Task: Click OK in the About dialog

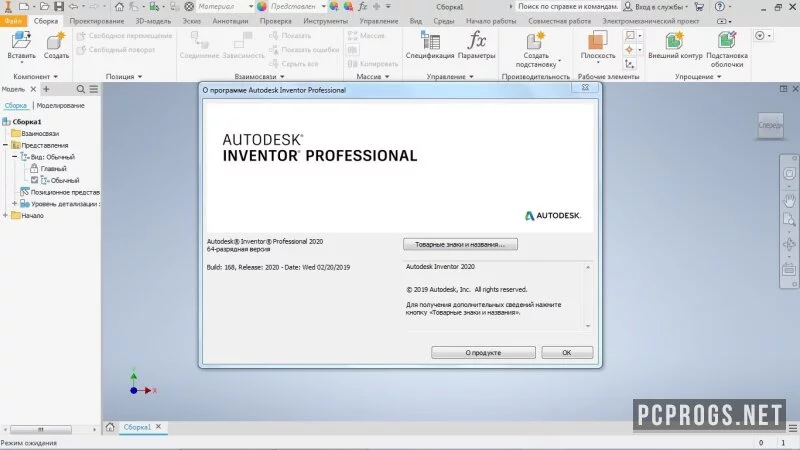Action: click(567, 353)
